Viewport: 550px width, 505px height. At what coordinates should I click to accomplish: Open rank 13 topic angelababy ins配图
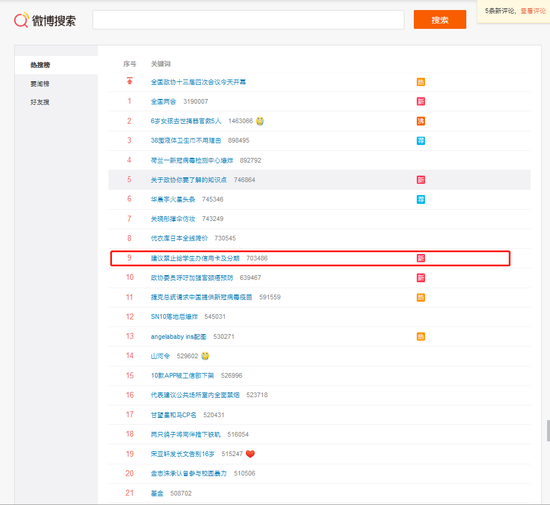[x=179, y=337]
